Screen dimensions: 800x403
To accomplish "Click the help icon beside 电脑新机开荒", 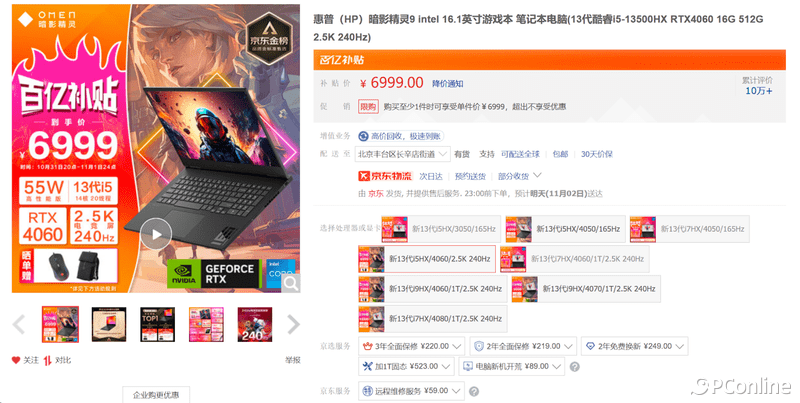I will (574, 367).
